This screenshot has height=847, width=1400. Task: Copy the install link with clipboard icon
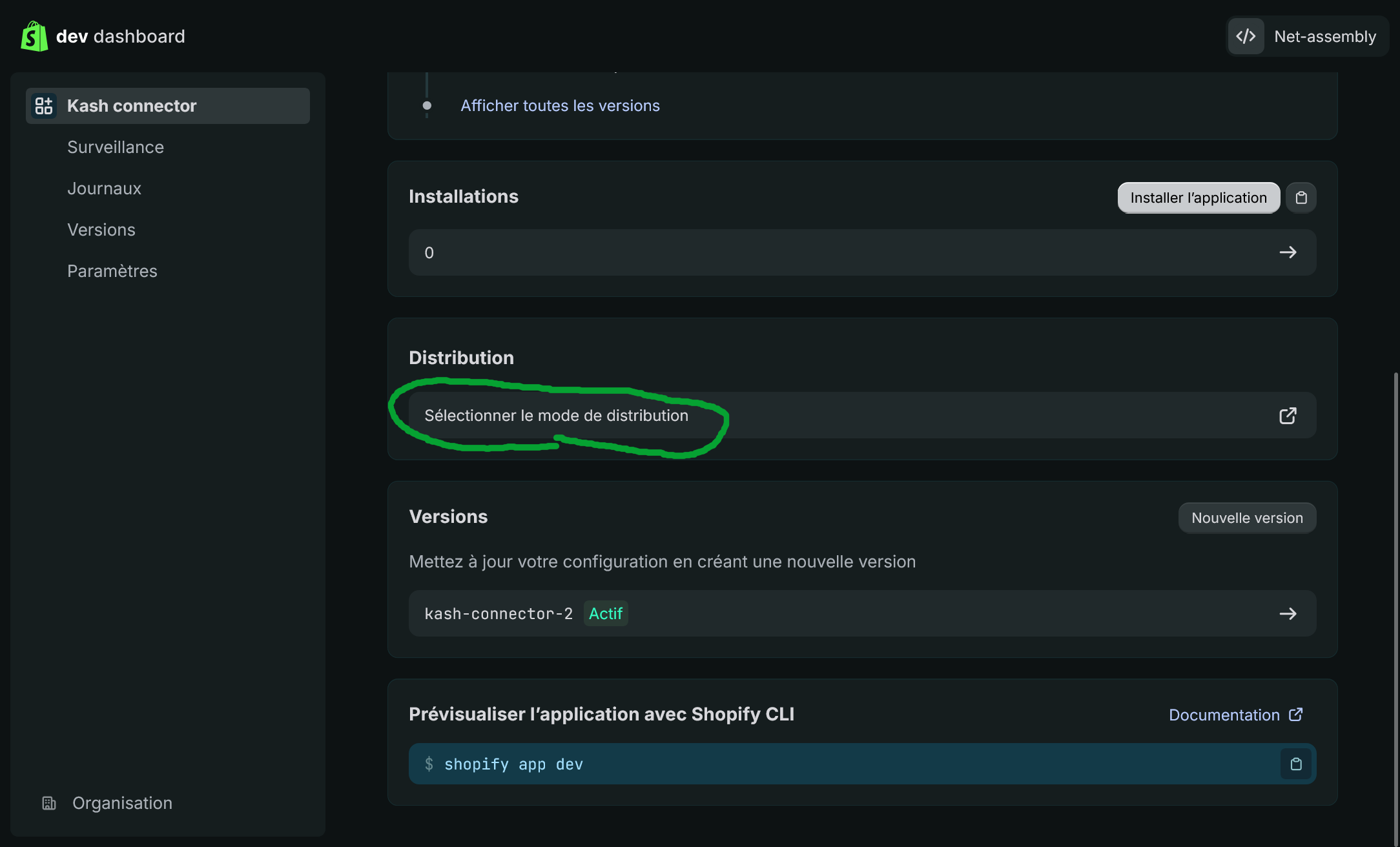pos(1301,198)
